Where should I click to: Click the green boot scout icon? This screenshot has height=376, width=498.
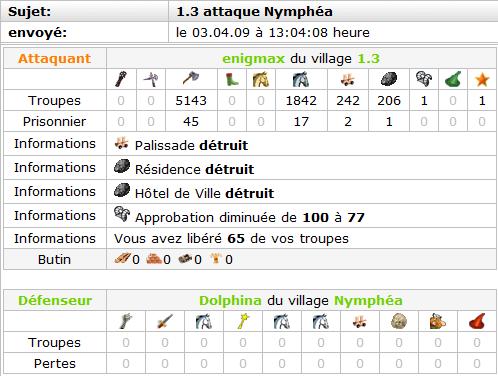coord(232,79)
